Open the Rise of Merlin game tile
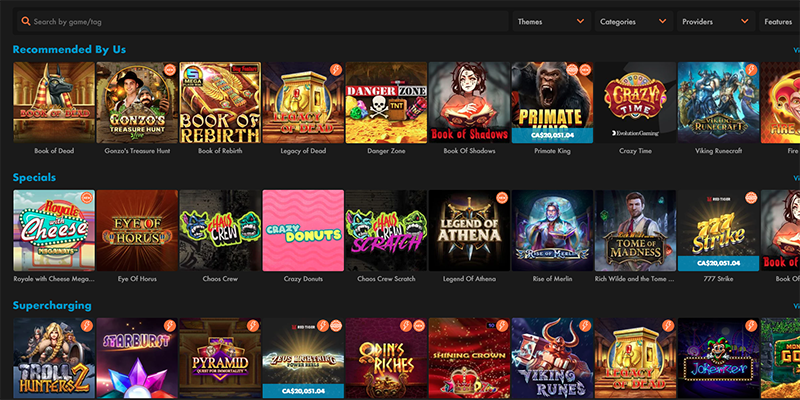Image resolution: width=800 pixels, height=400 pixels. pyautogui.click(x=552, y=231)
